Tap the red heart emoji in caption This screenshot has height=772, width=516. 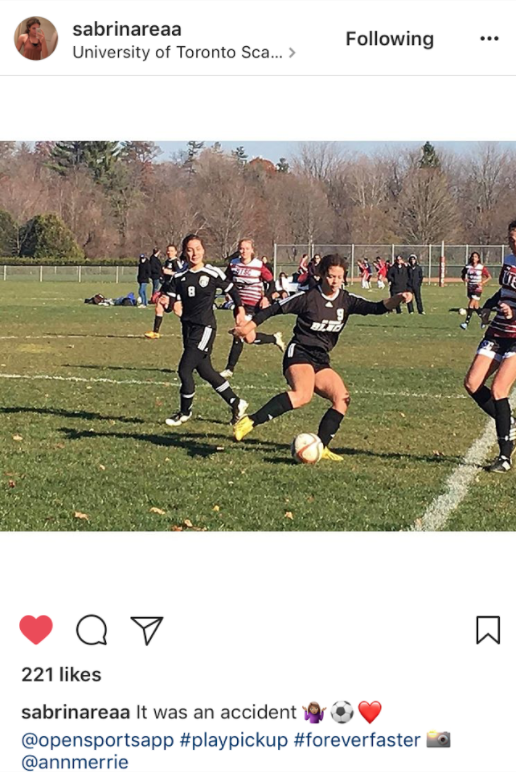370,712
